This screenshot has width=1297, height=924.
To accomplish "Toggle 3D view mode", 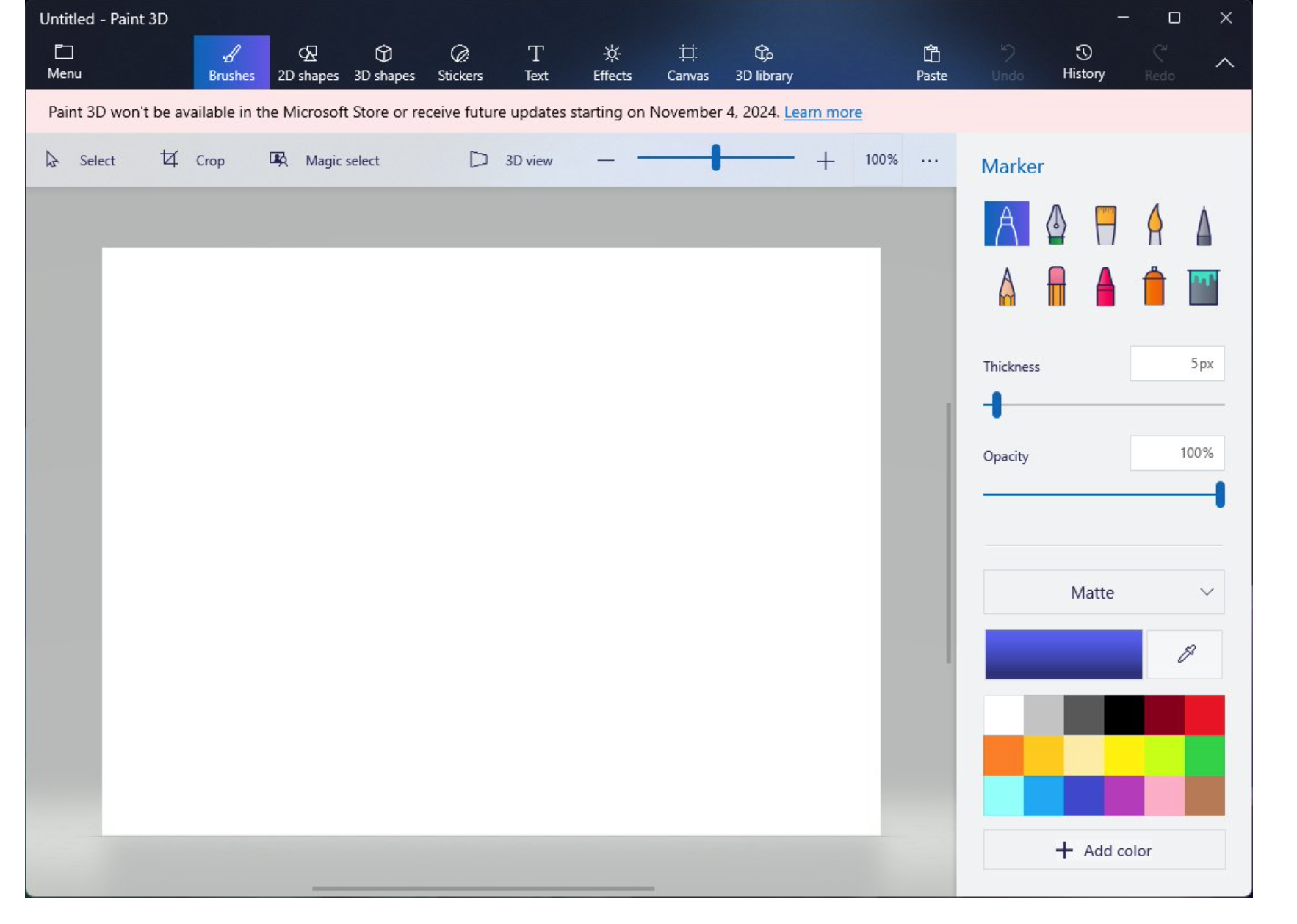I will click(x=510, y=160).
